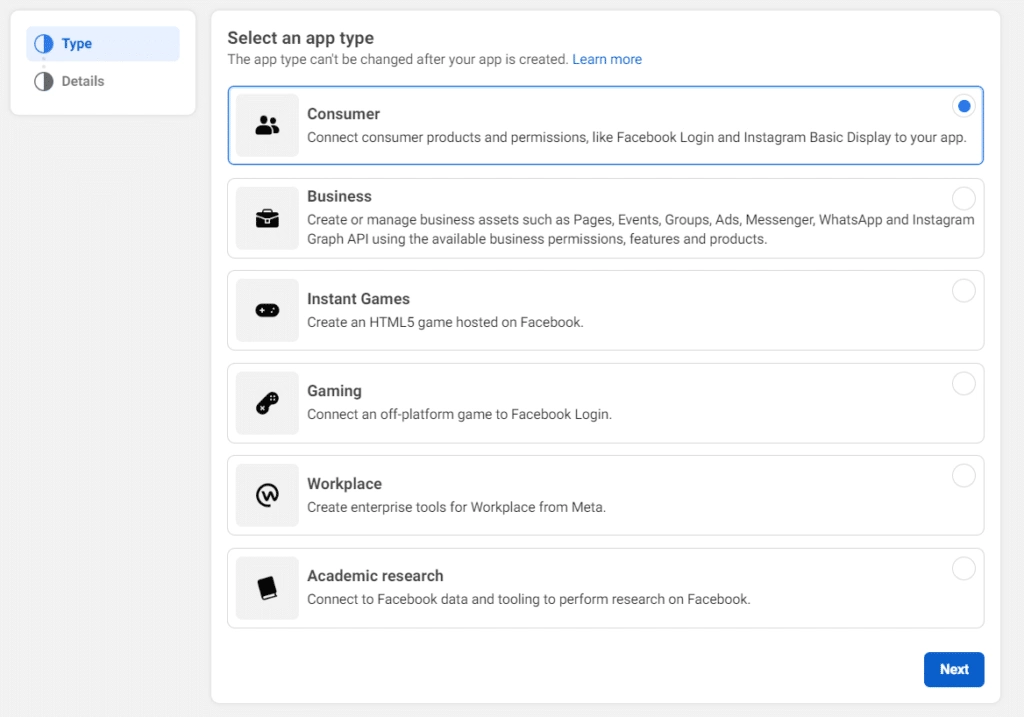This screenshot has width=1024, height=717.
Task: Choose the Instant Games radio button
Action: (963, 291)
